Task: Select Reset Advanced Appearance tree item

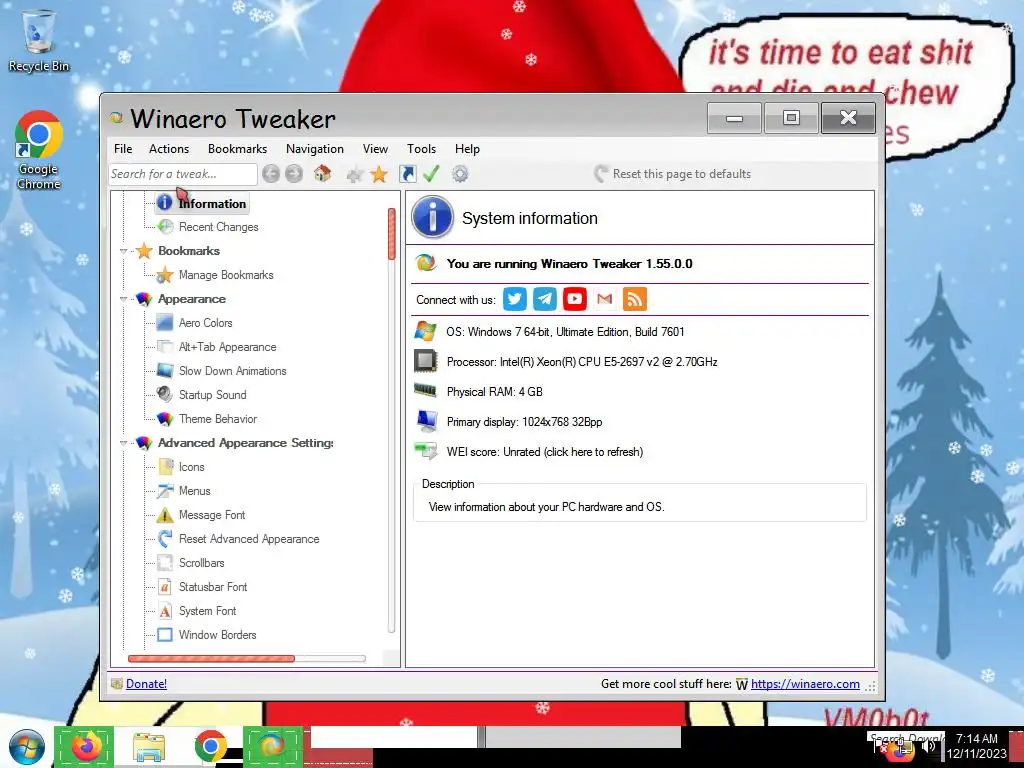Action: coord(249,539)
